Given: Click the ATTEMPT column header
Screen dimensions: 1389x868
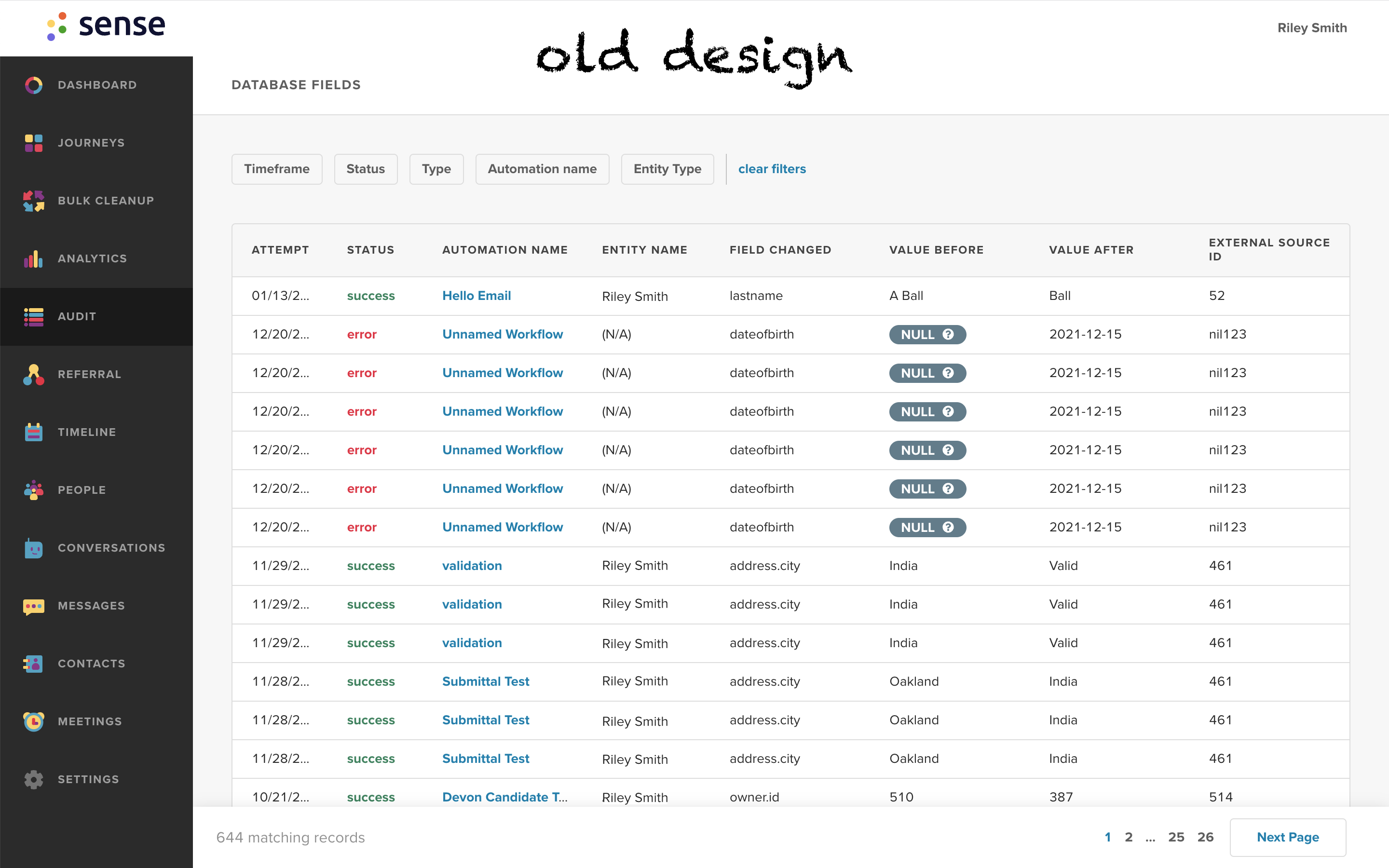Looking at the screenshot, I should [x=280, y=250].
